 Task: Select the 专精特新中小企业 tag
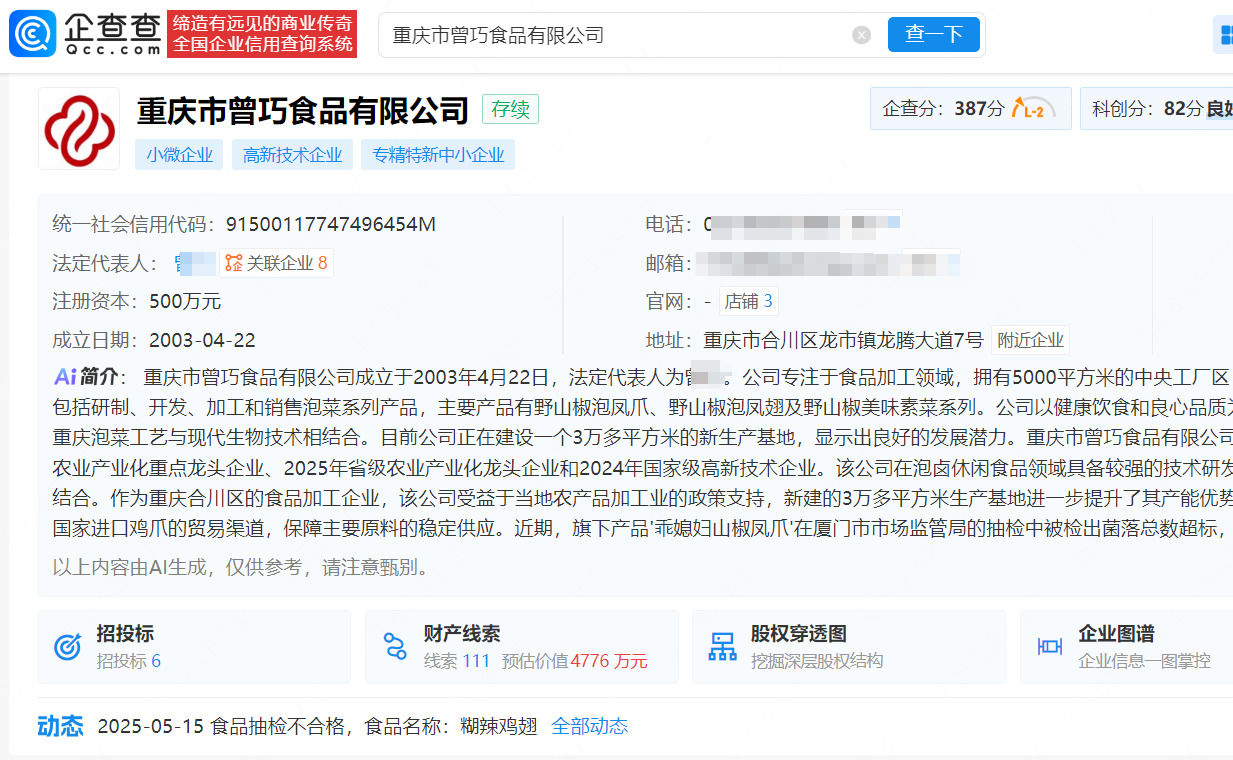(x=438, y=154)
